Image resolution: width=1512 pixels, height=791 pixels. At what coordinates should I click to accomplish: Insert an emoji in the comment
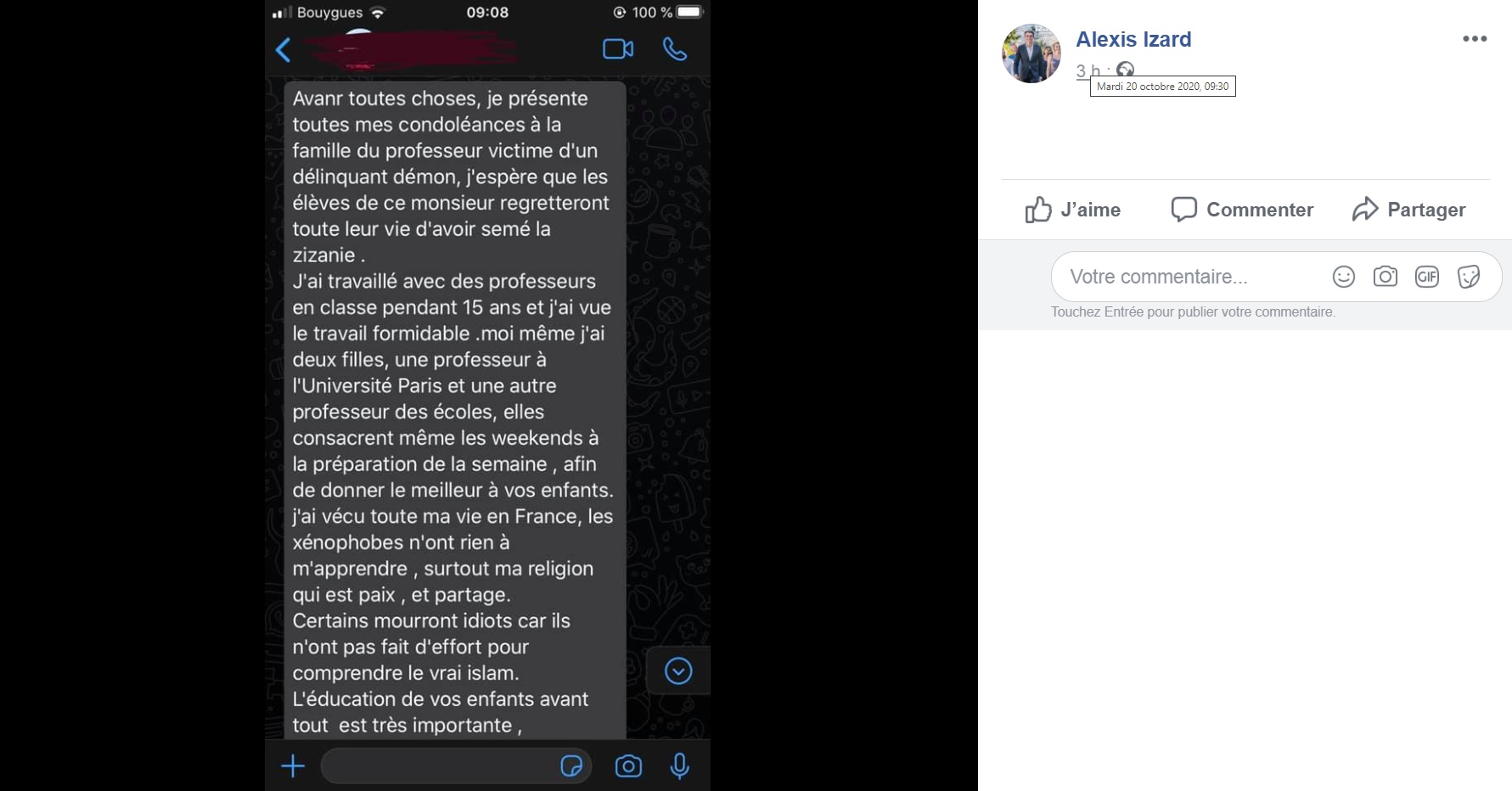coord(1344,277)
